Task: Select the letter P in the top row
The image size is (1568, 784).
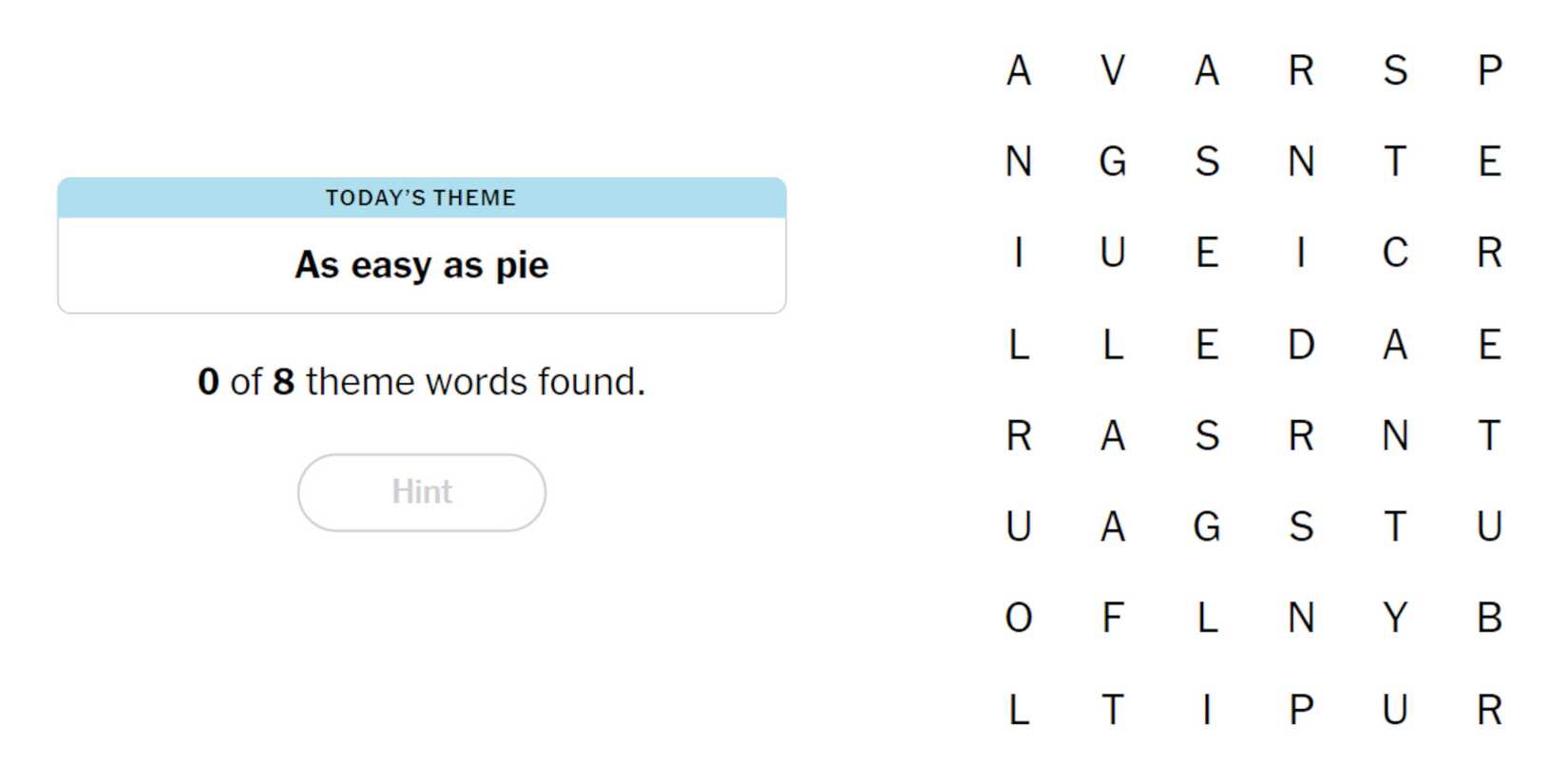Action: click(1489, 70)
